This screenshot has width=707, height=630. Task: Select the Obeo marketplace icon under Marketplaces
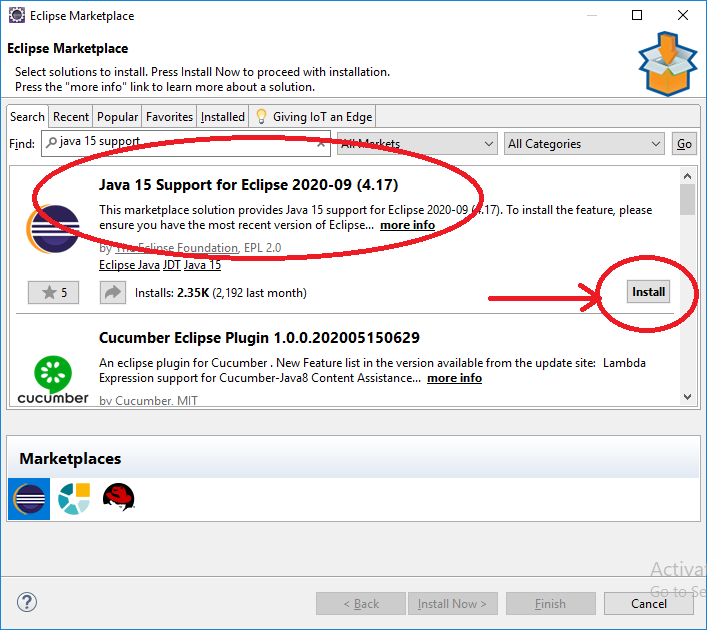click(x=74, y=499)
